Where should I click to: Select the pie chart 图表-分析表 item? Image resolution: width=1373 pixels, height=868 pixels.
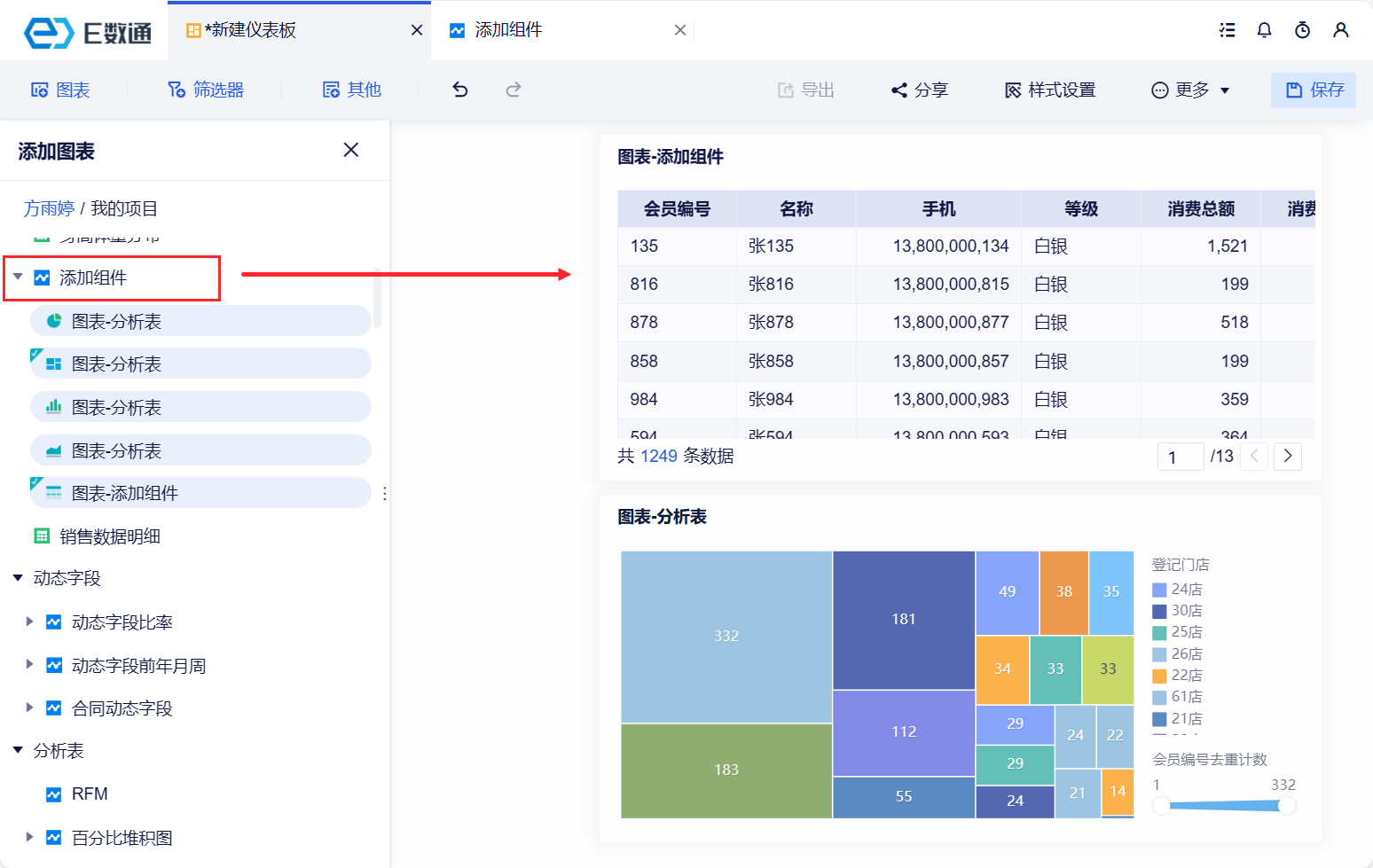[x=200, y=321]
